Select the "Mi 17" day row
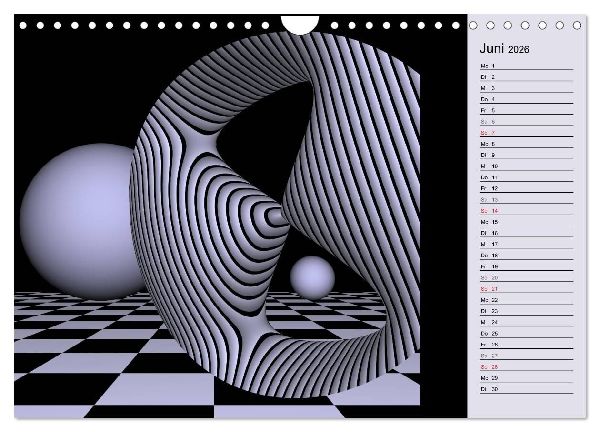600x432 pixels. tap(527, 244)
